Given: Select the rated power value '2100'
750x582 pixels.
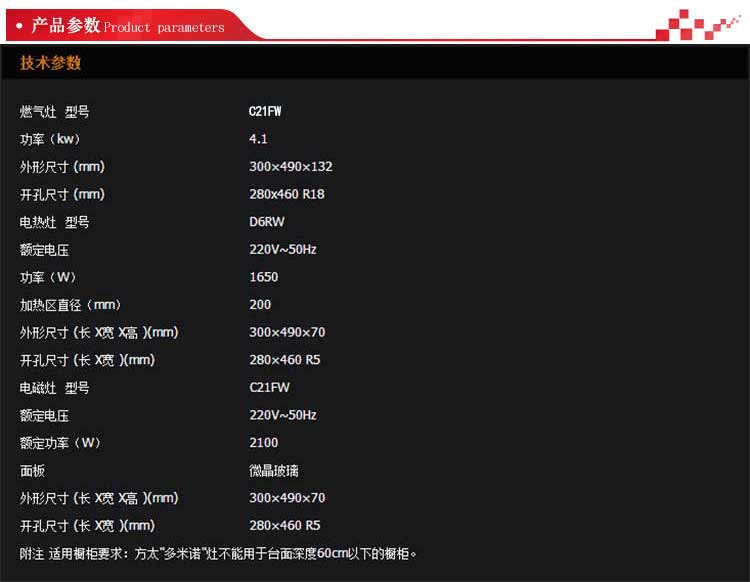Looking at the screenshot, I should [x=263, y=443].
